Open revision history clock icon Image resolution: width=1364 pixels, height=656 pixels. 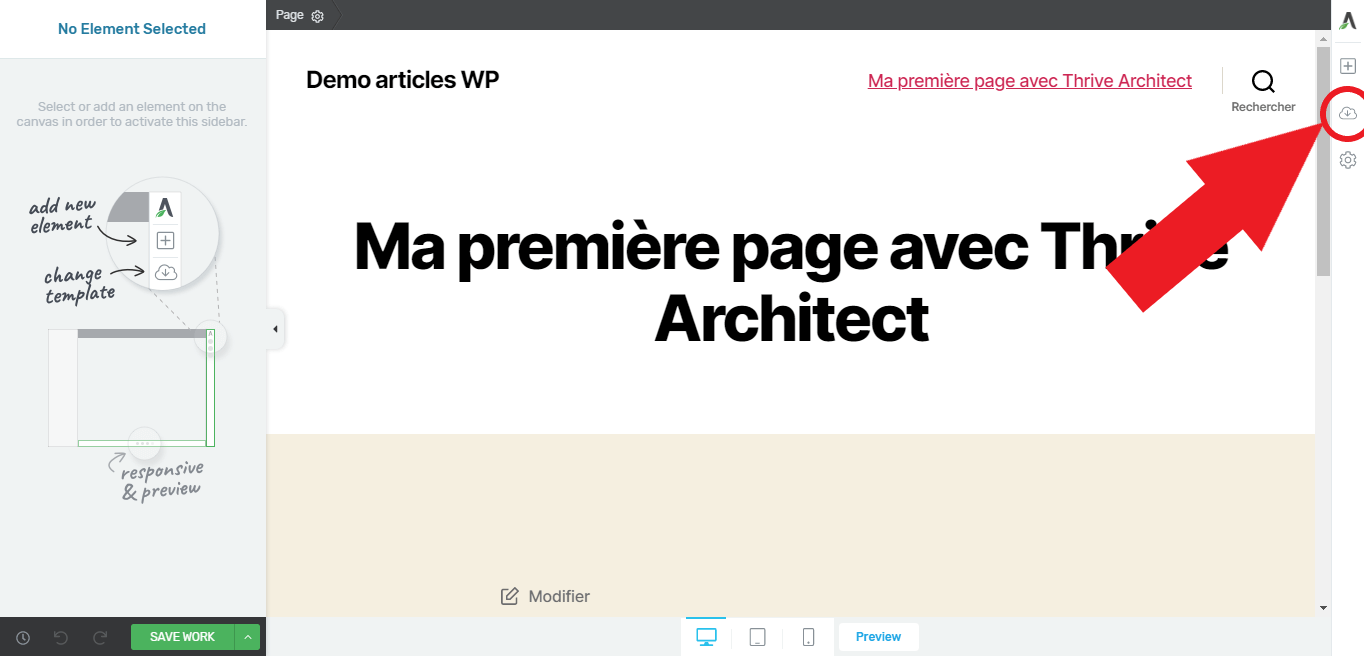click(23, 637)
